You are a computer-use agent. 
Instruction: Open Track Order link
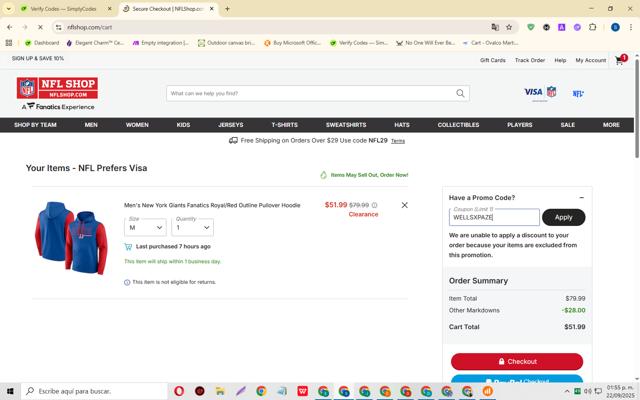click(530, 60)
